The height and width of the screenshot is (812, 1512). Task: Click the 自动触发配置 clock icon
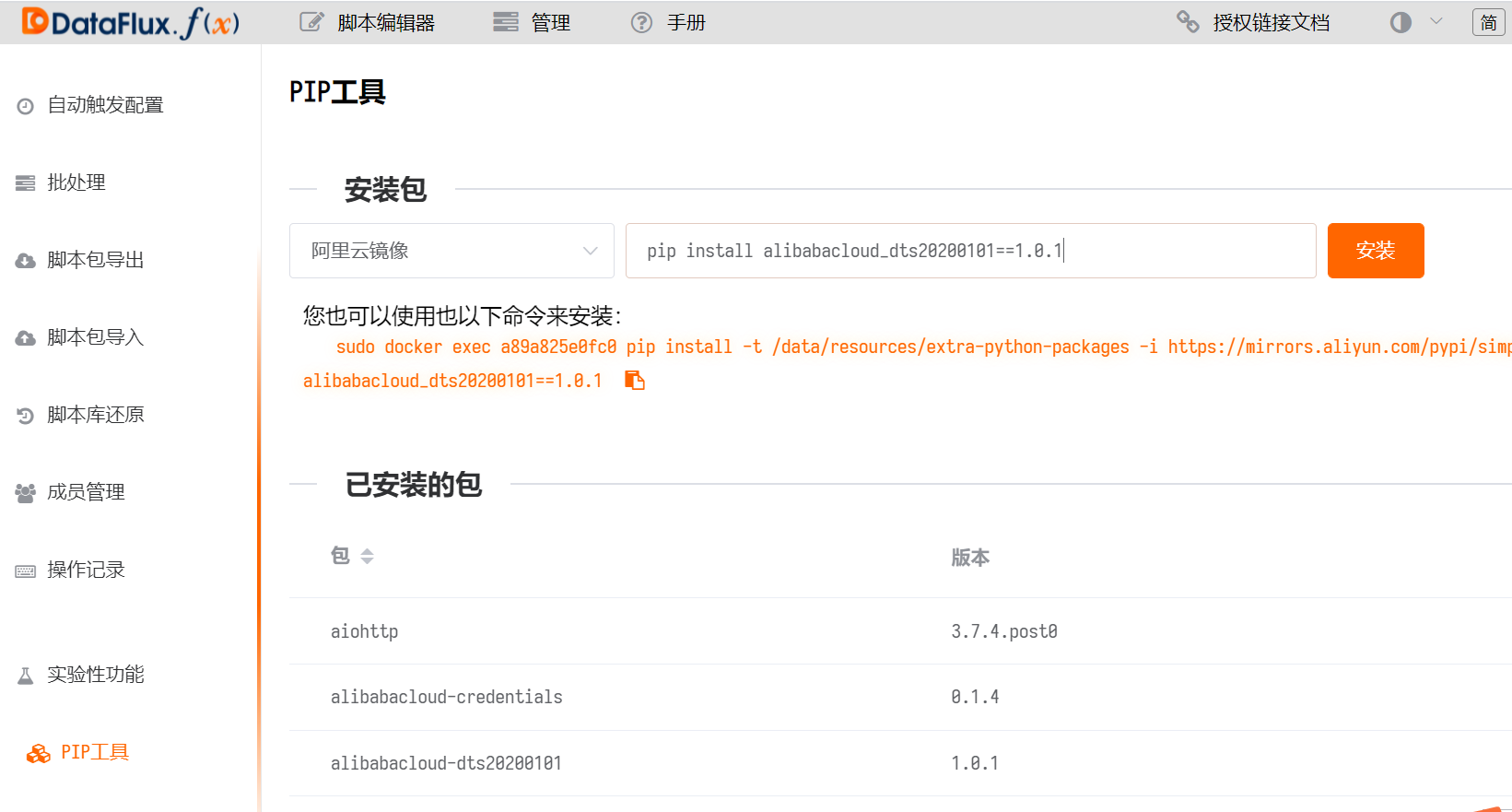click(x=26, y=106)
